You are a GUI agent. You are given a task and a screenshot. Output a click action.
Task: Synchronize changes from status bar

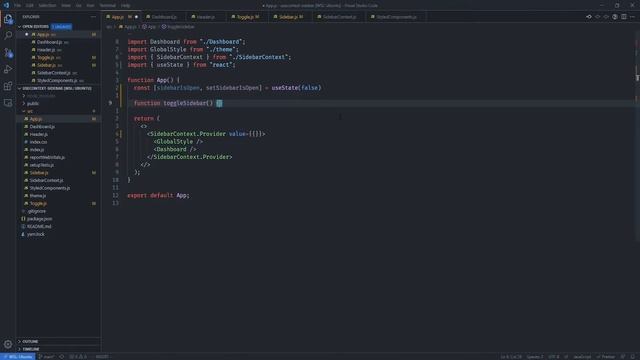point(62,357)
